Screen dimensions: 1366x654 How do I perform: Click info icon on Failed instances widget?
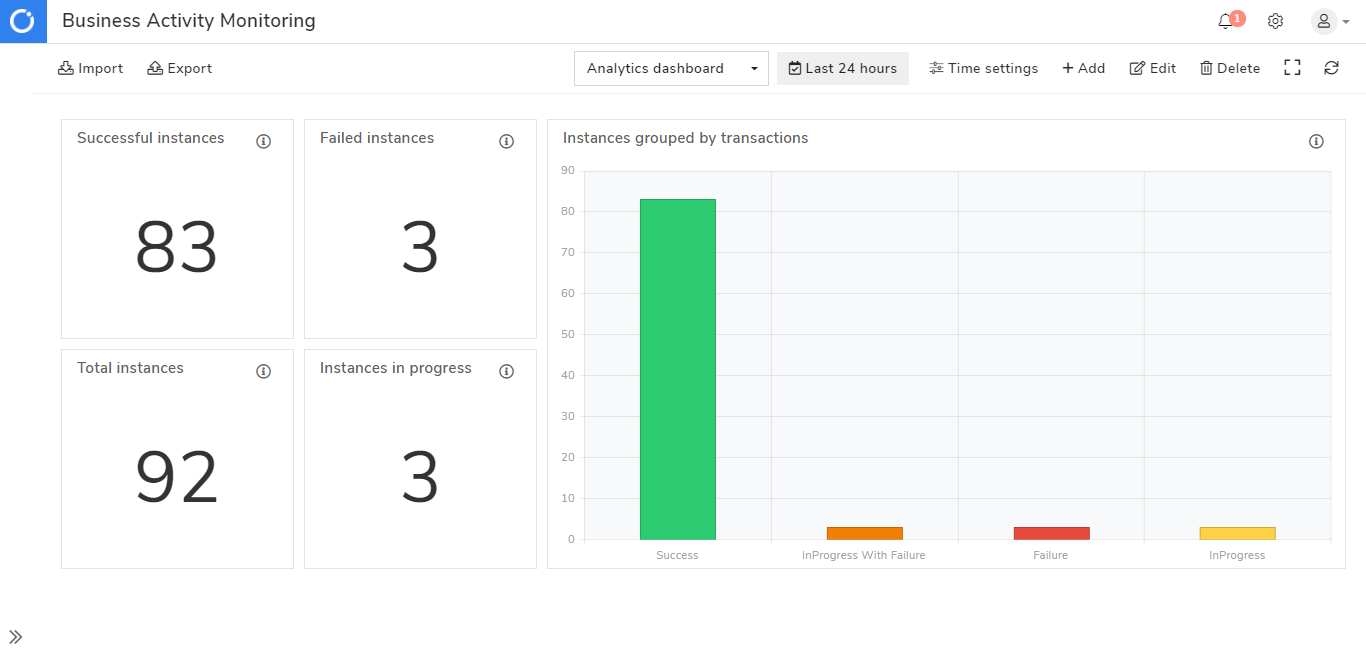pos(507,141)
